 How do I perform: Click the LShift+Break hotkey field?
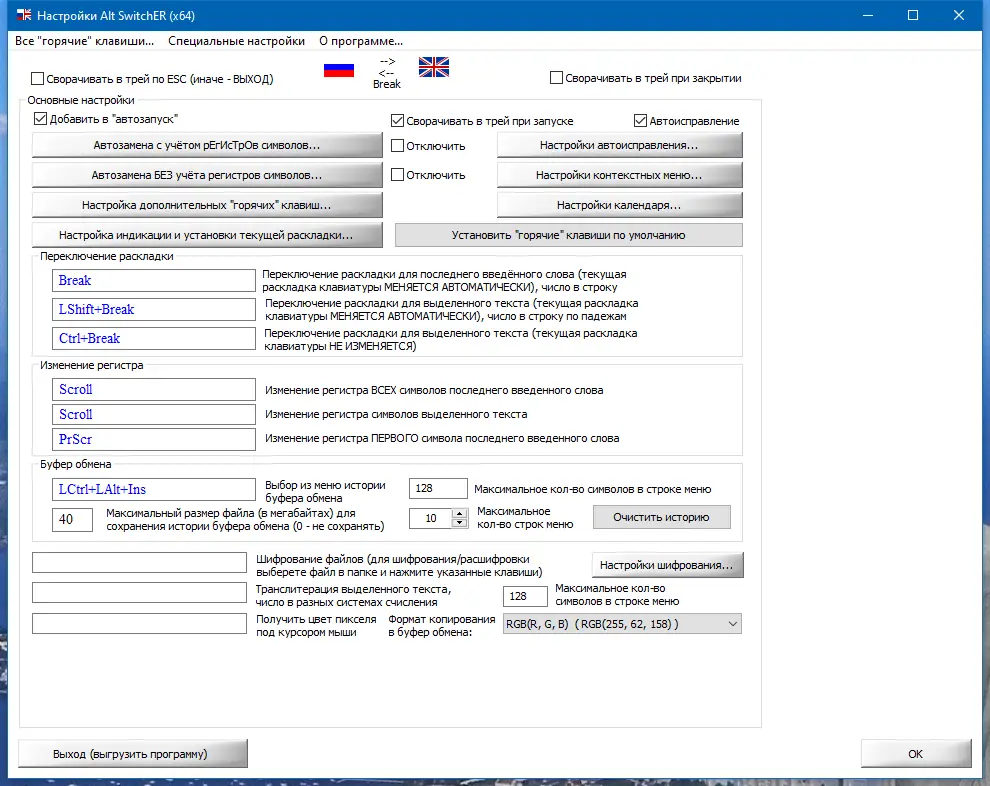point(153,309)
